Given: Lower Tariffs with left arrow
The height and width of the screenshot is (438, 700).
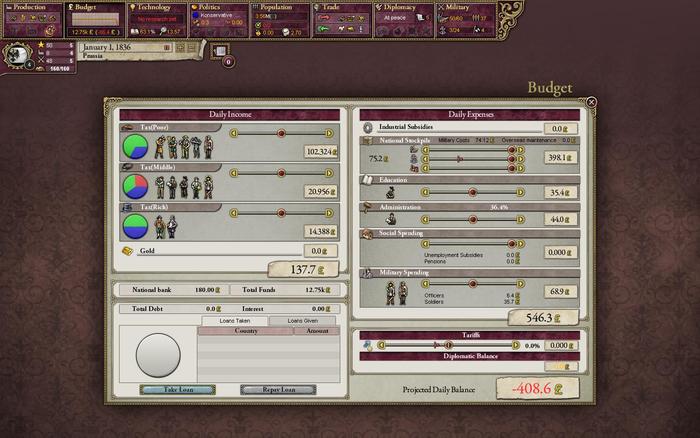Looking at the screenshot, I should tap(381, 345).
